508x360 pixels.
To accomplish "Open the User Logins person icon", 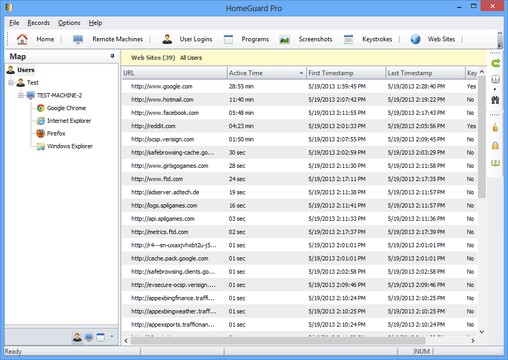I will tap(167, 39).
